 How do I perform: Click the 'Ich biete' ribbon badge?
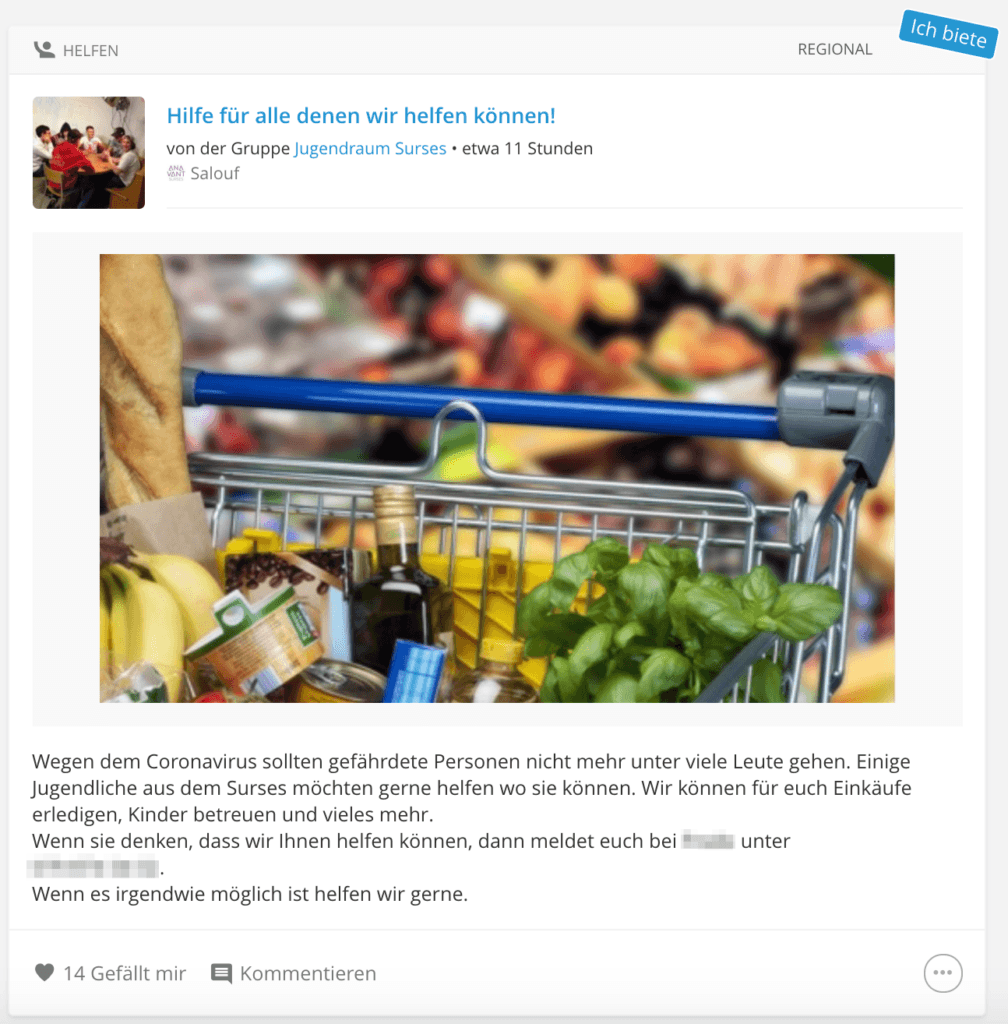948,34
